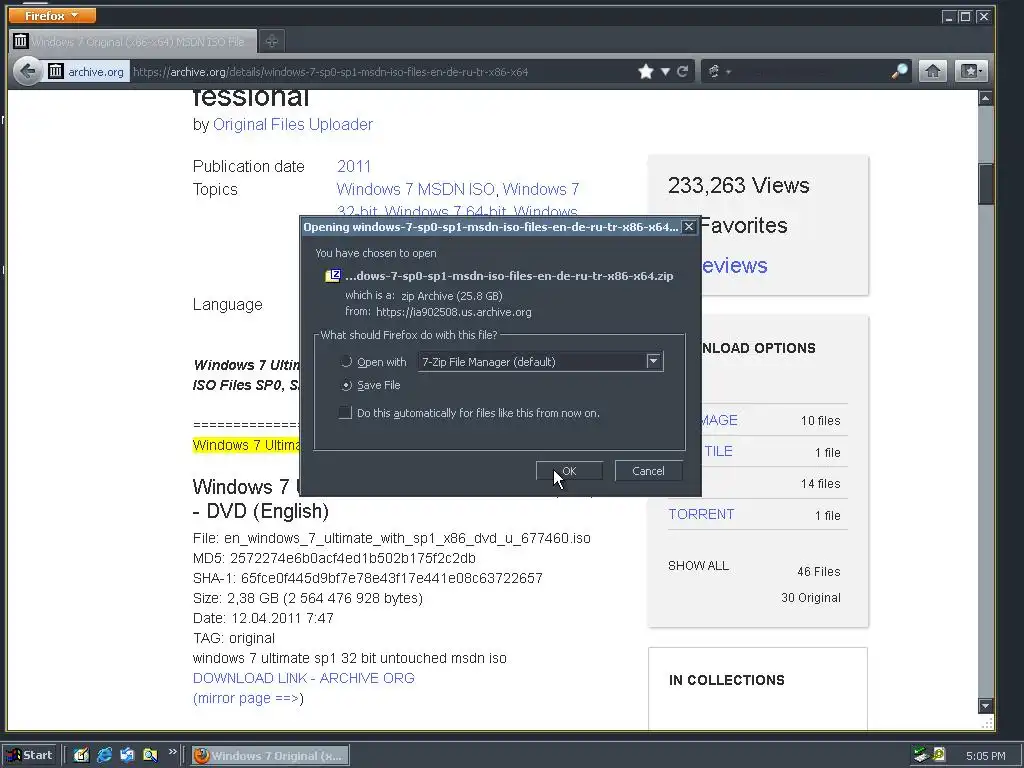
Task: Click the page scrollbar up arrow
Action: 985,98
